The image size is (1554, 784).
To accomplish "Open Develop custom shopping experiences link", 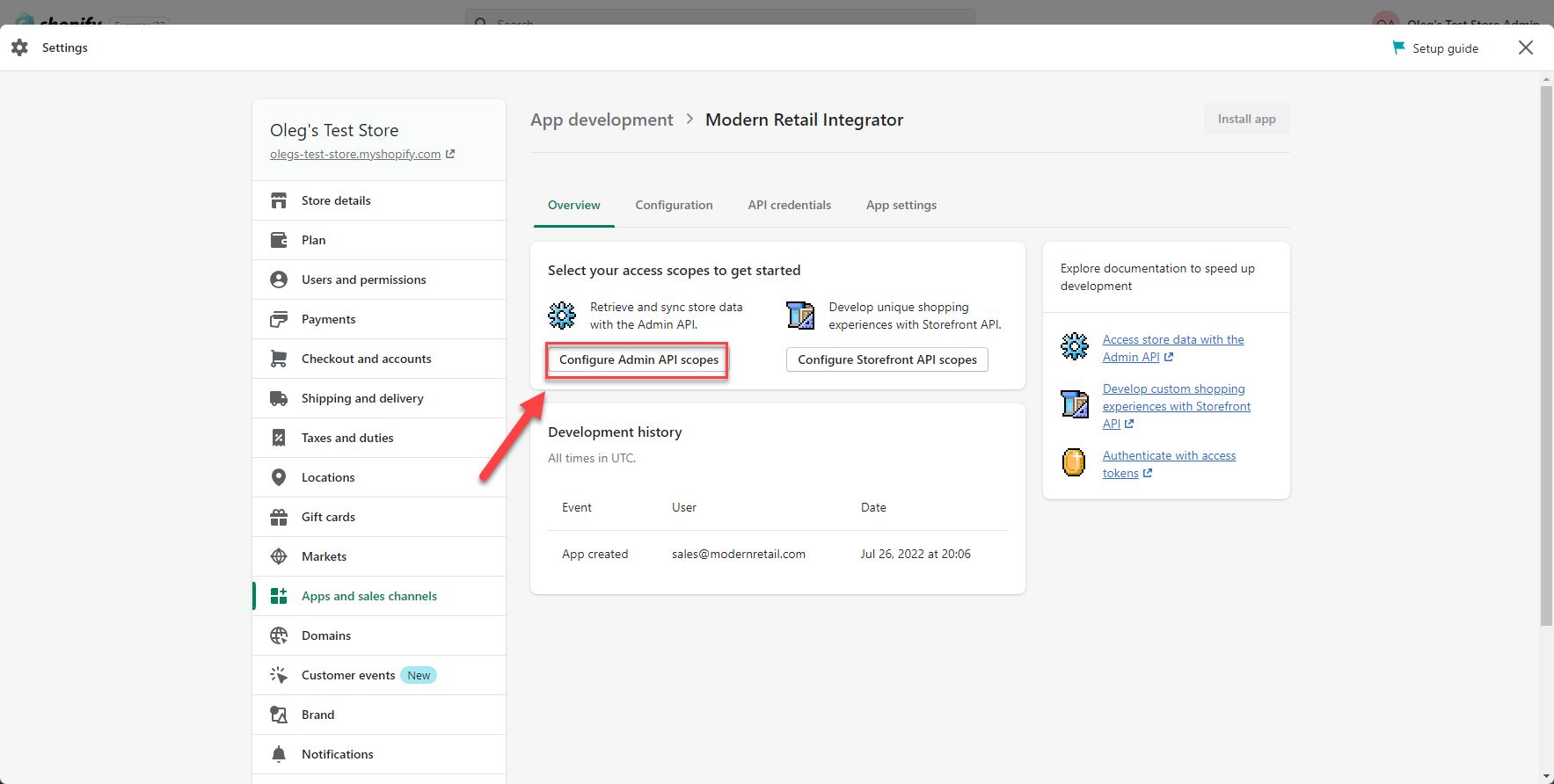I will point(1177,406).
